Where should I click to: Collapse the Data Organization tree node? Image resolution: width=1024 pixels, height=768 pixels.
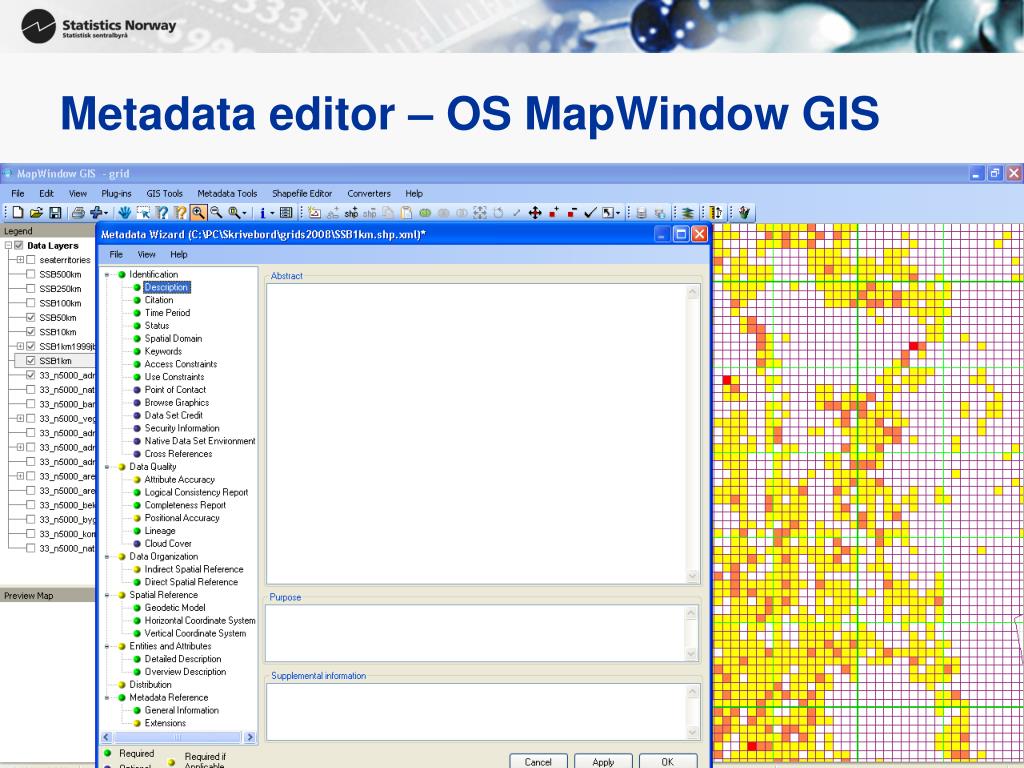tap(107, 557)
